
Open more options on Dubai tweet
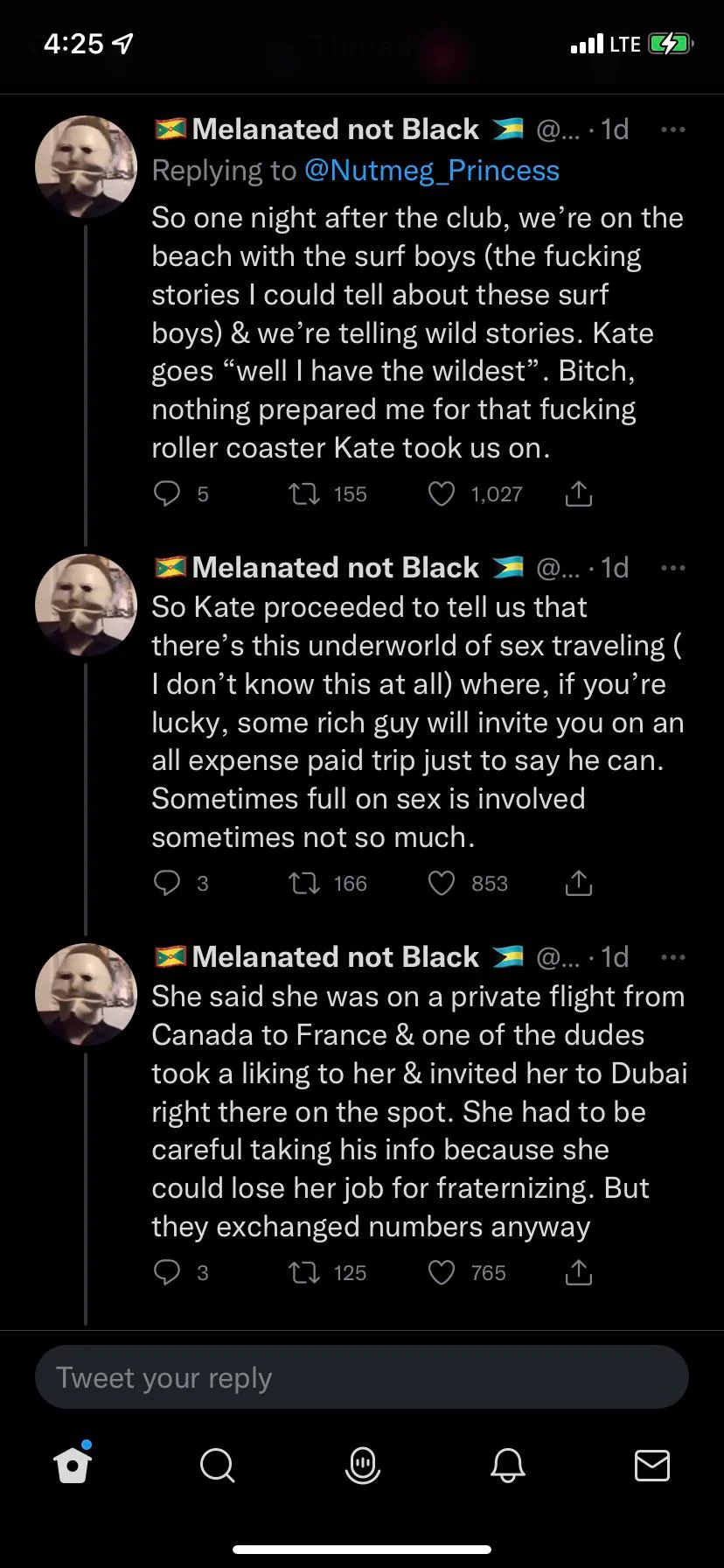tap(672, 957)
